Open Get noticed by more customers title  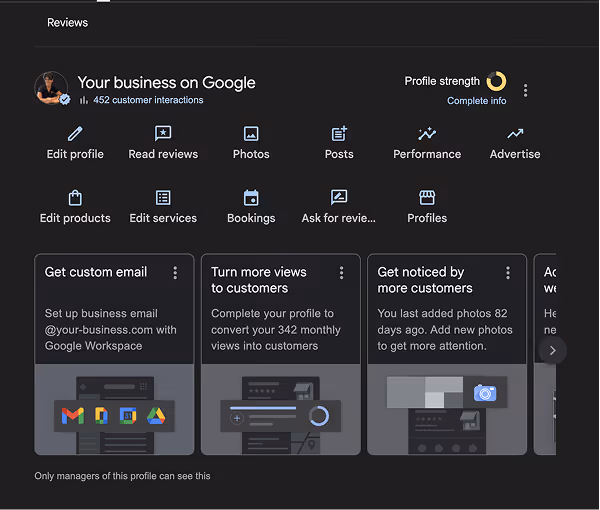click(425, 280)
